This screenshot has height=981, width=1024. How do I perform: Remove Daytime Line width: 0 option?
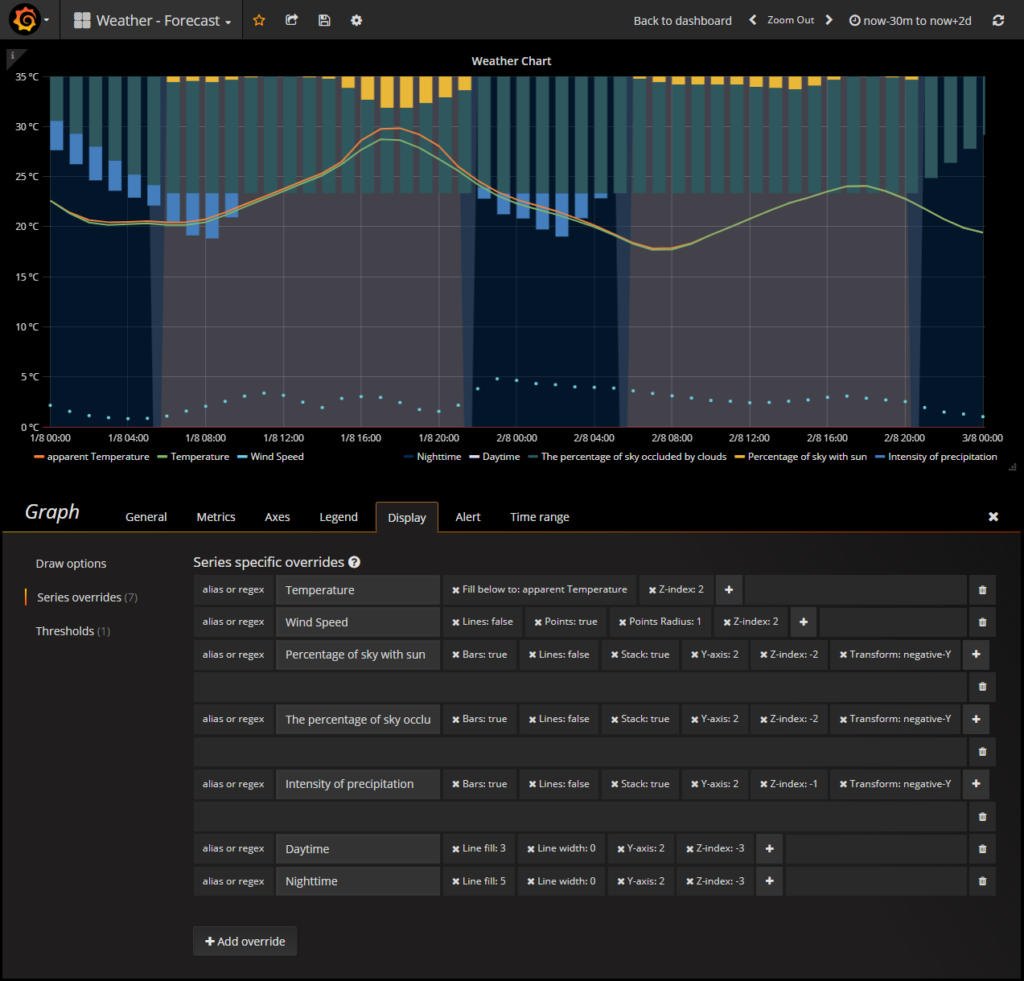[531, 849]
